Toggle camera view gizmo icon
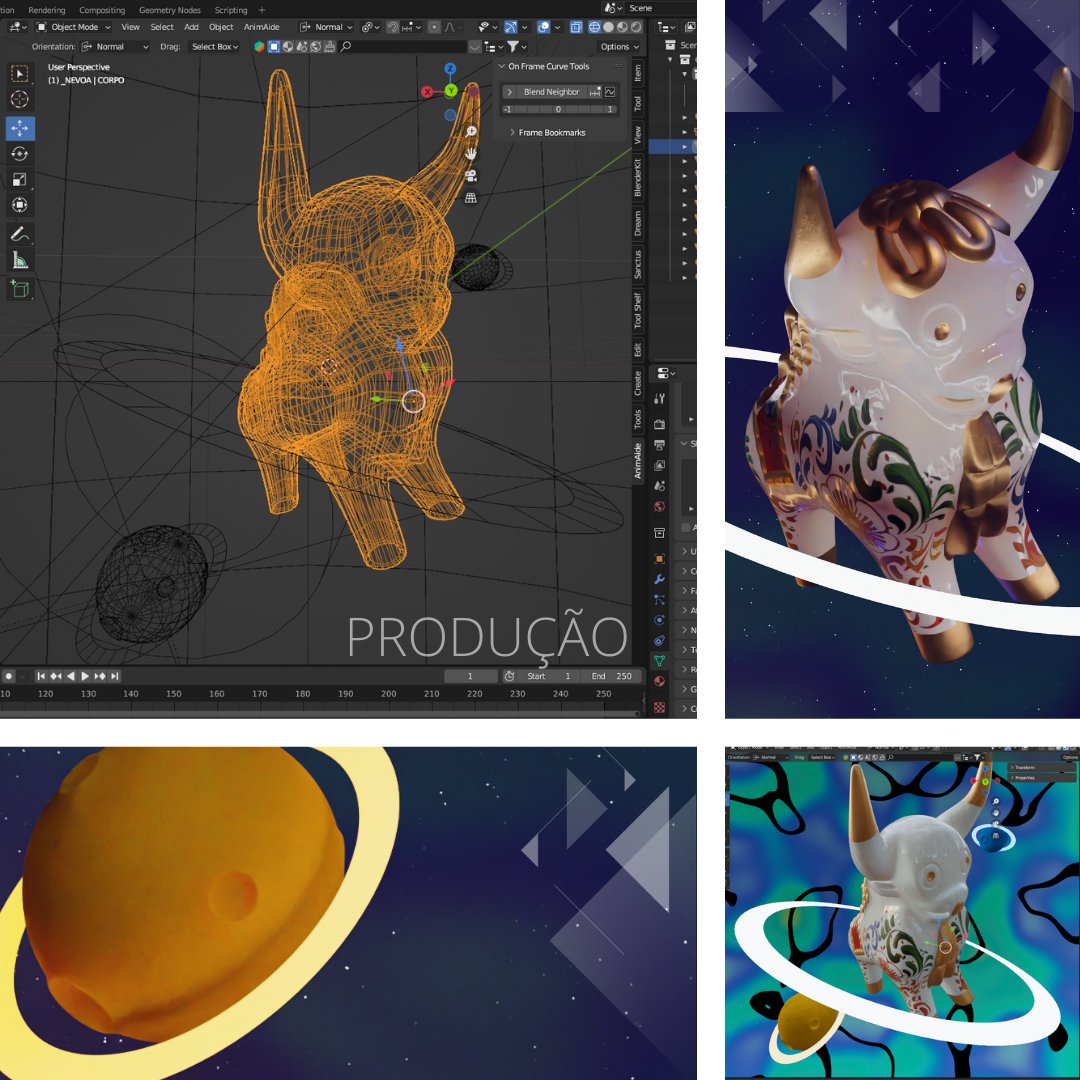The height and width of the screenshot is (1080, 1080). pyautogui.click(x=471, y=176)
